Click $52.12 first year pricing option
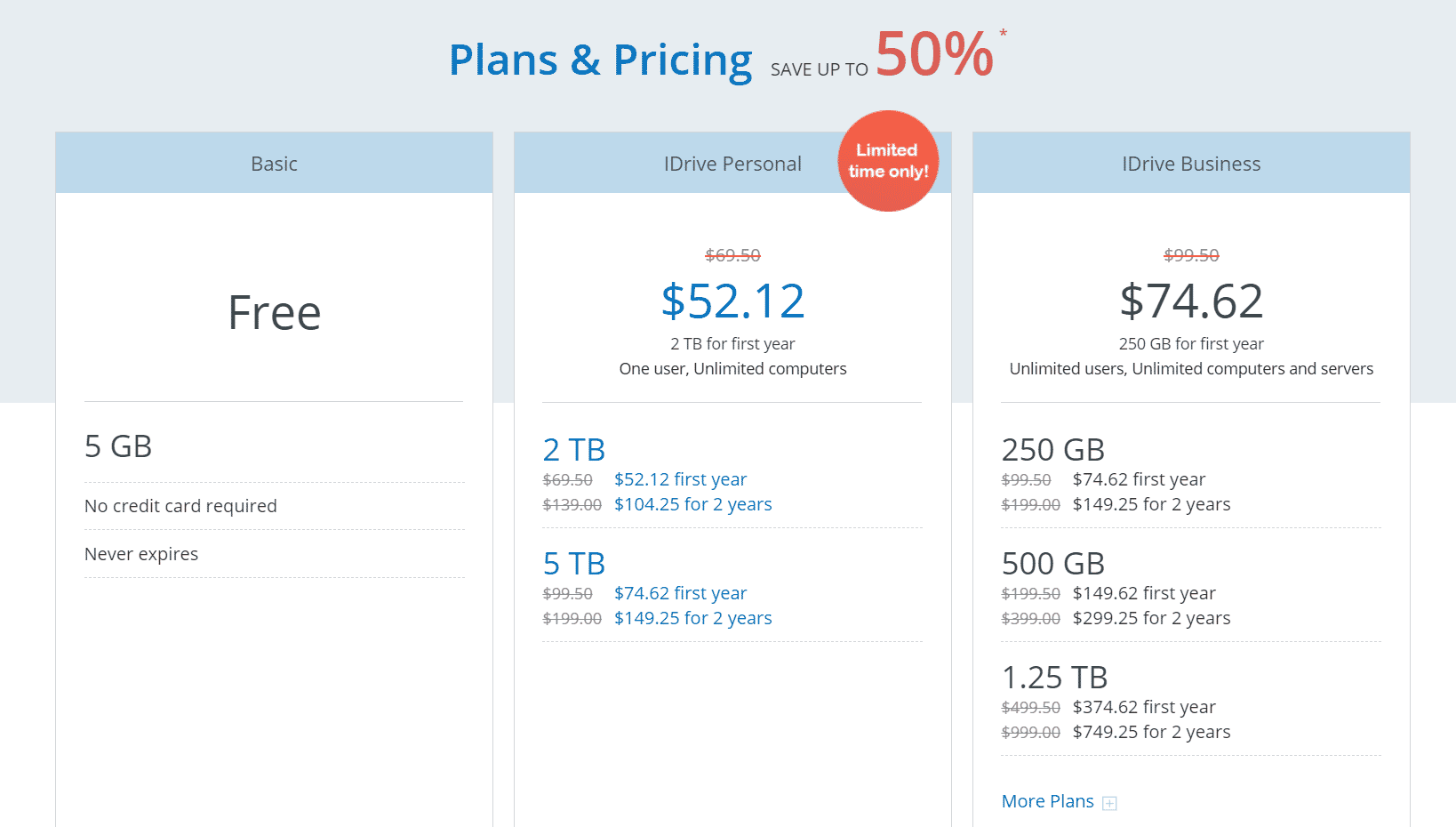The image size is (1456, 827). [680, 479]
